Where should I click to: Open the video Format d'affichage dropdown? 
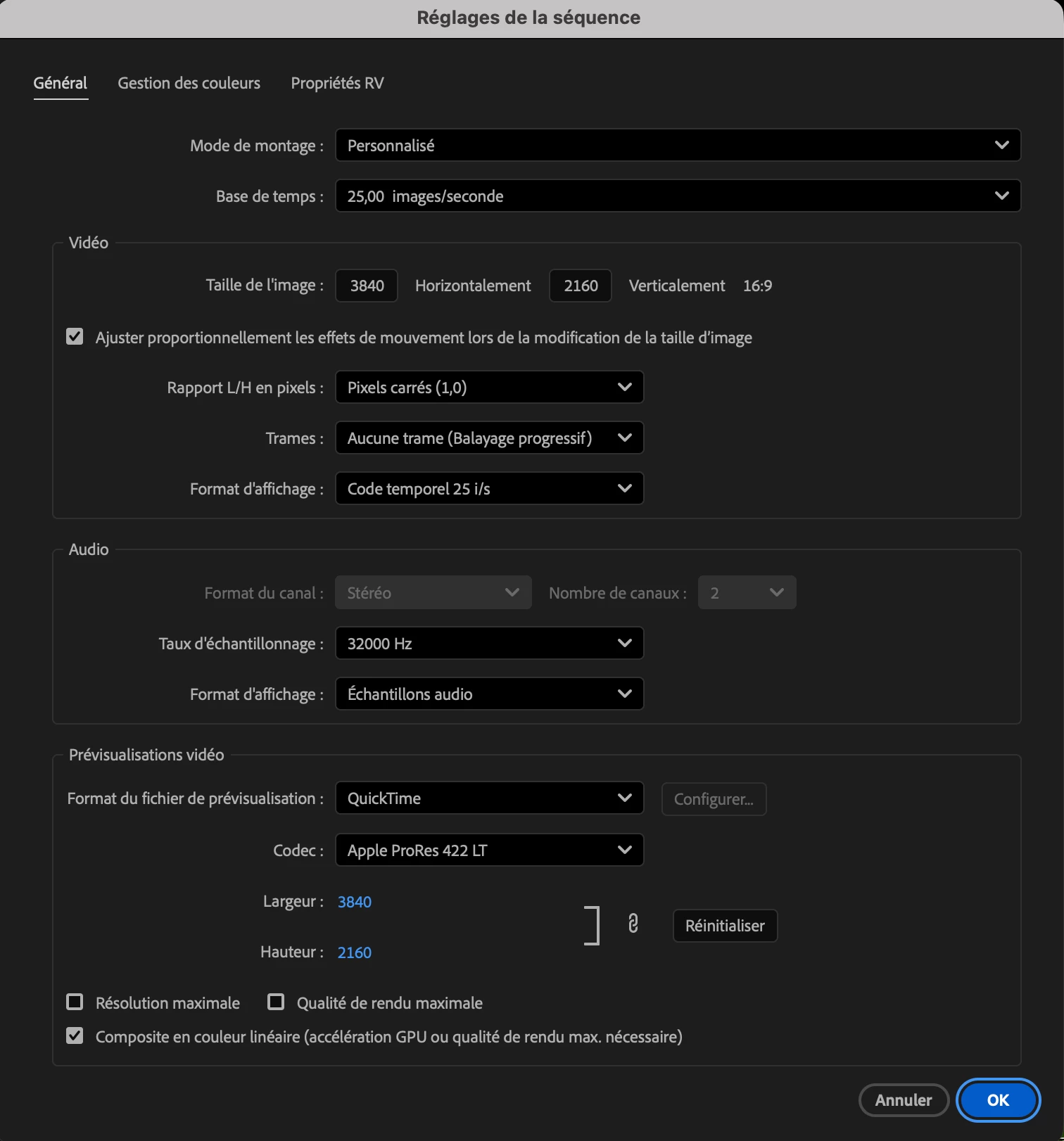pos(489,488)
